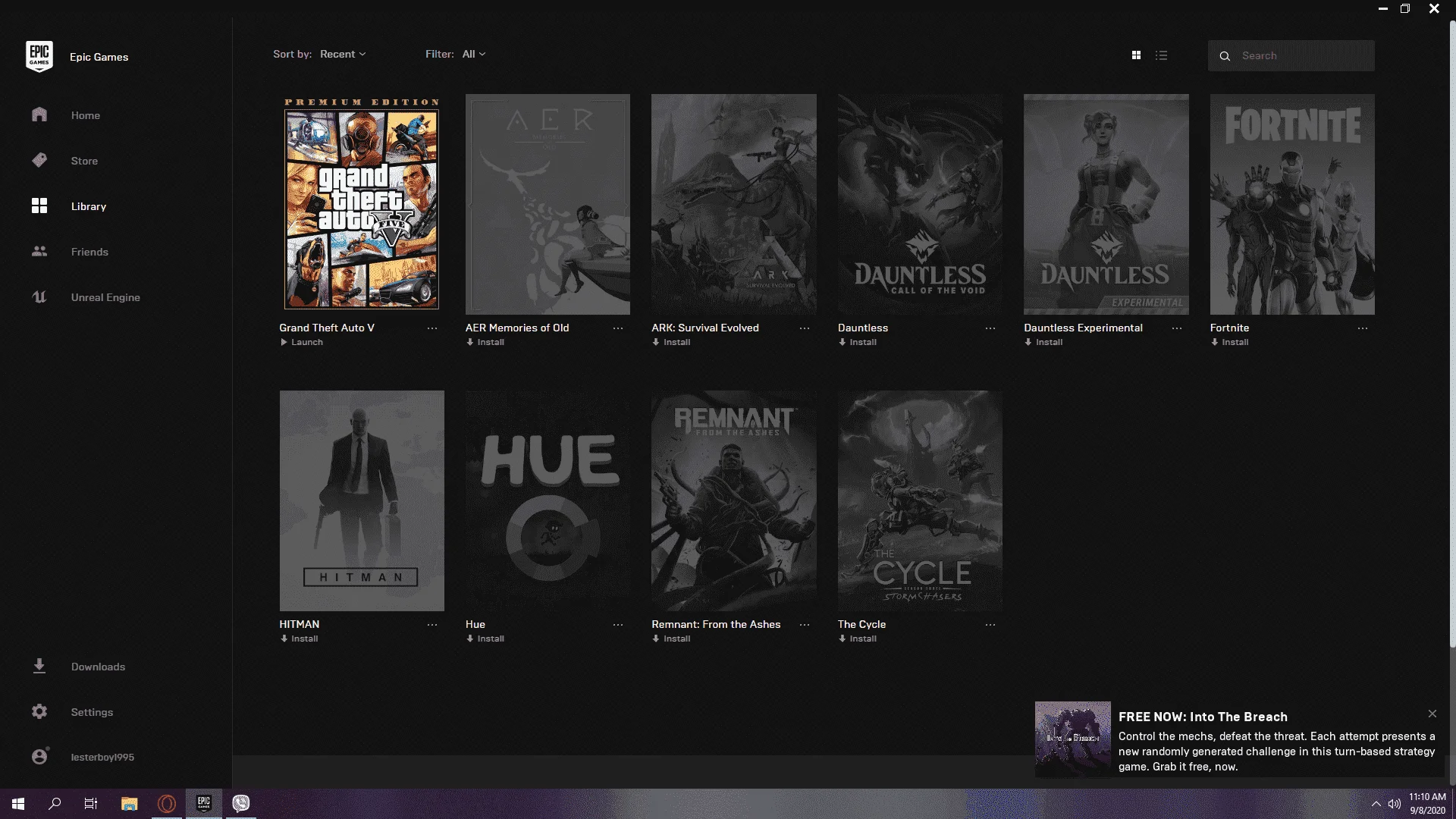Open the Windows Start menu

pos(18,804)
